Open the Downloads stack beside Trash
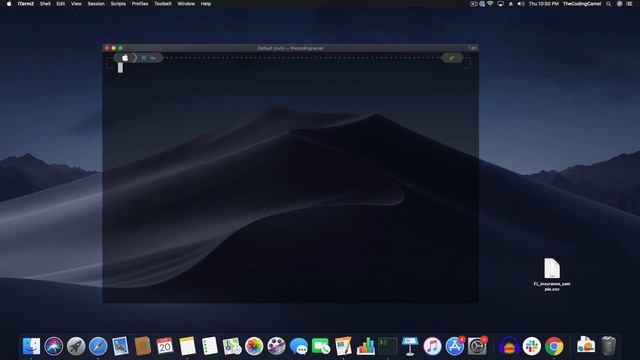 pyautogui.click(x=586, y=345)
